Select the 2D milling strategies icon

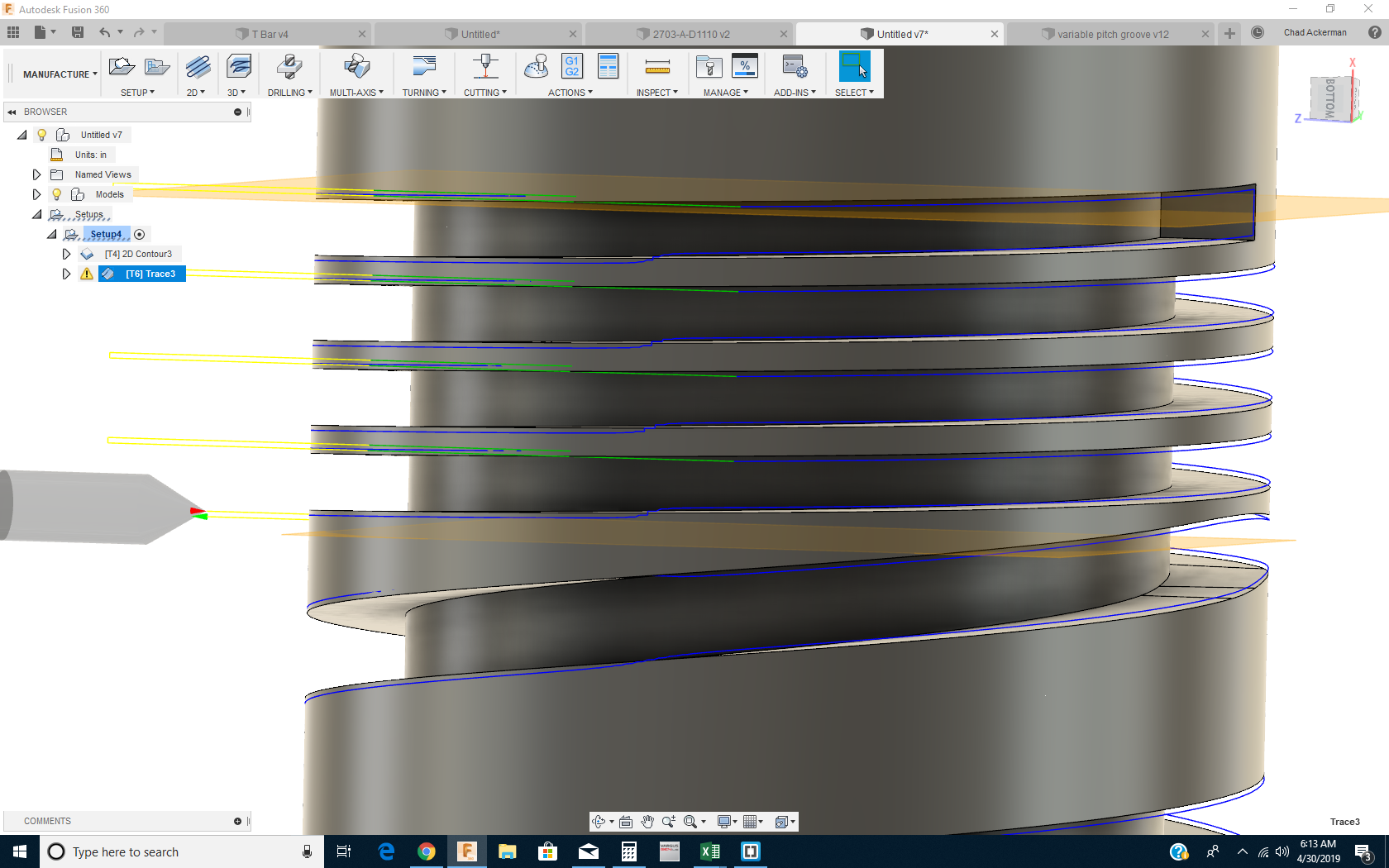point(197,66)
